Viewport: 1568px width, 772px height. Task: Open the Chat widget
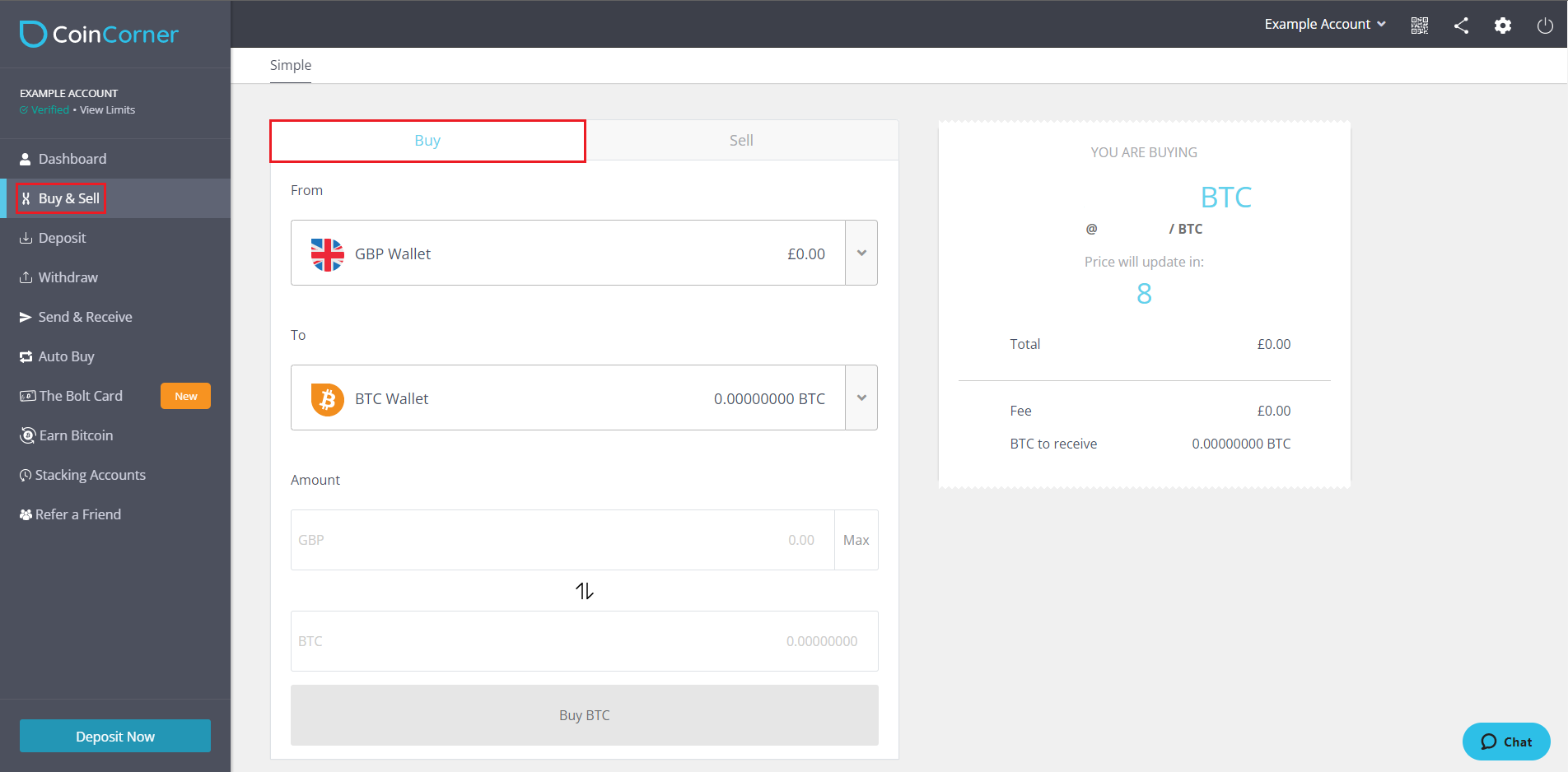point(1506,742)
